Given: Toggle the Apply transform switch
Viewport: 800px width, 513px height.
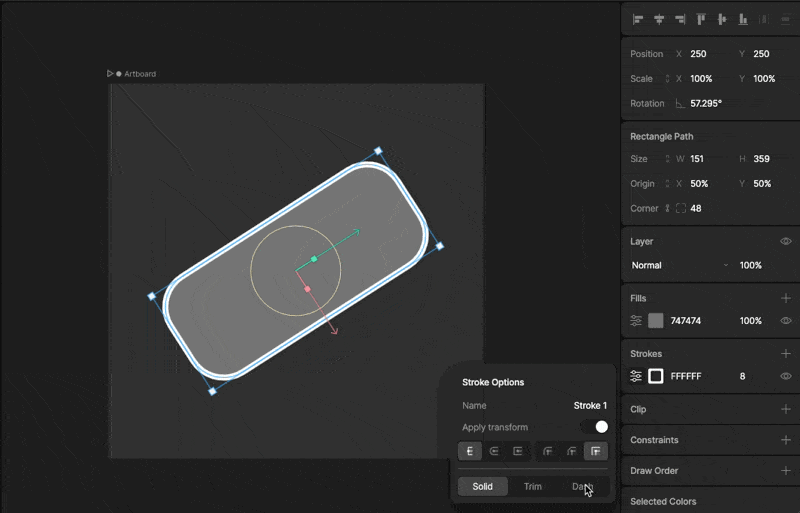Looking at the screenshot, I should pos(595,427).
